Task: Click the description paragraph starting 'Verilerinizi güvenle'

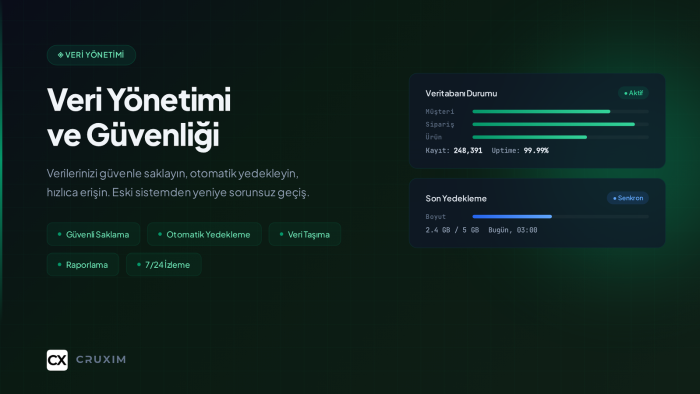Action: pos(178,182)
